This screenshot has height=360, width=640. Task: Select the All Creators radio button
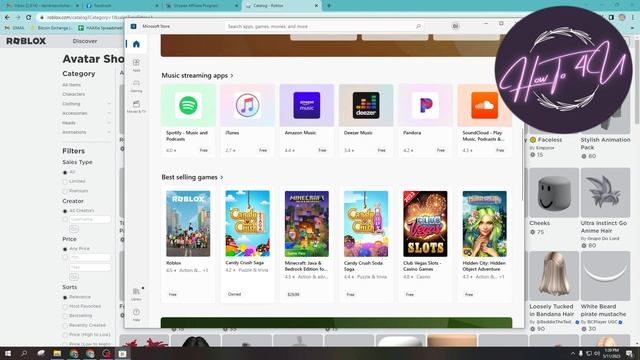pyautogui.click(x=65, y=211)
